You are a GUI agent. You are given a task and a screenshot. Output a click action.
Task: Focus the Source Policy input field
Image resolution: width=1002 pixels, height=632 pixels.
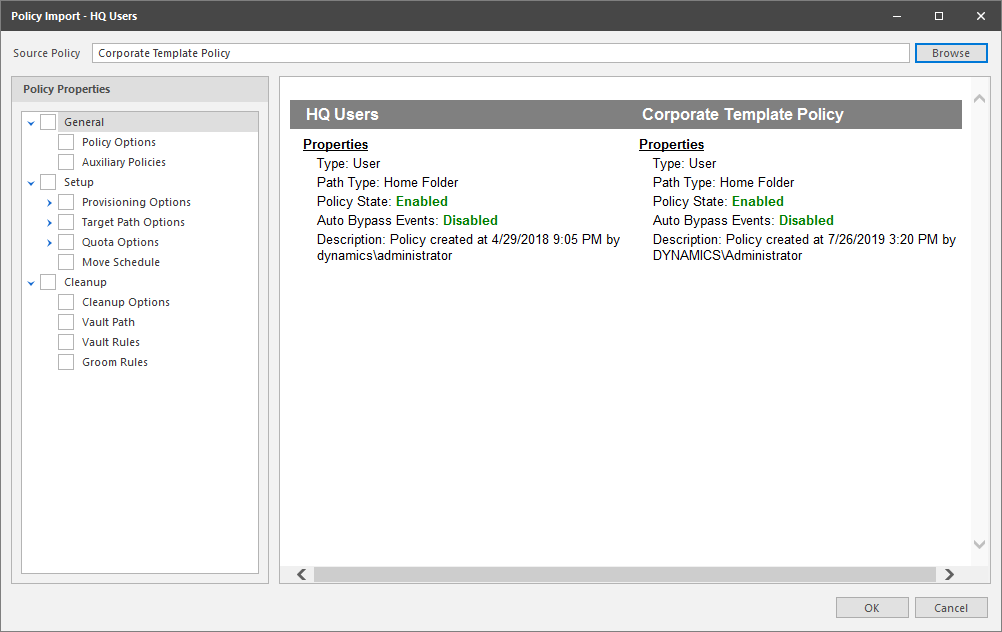click(x=500, y=53)
